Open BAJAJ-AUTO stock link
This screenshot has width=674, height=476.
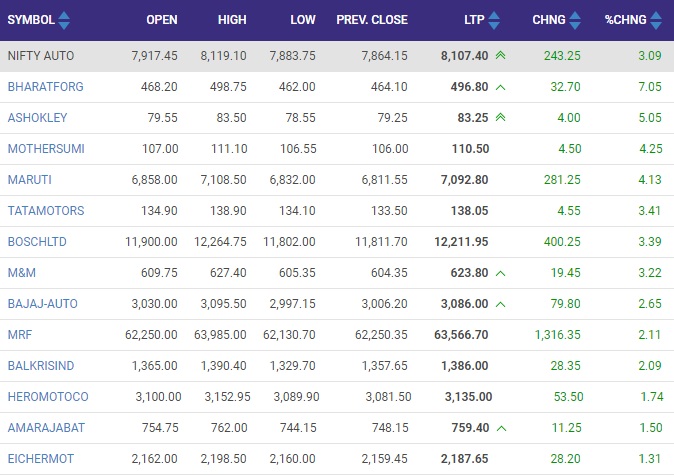tap(43, 304)
